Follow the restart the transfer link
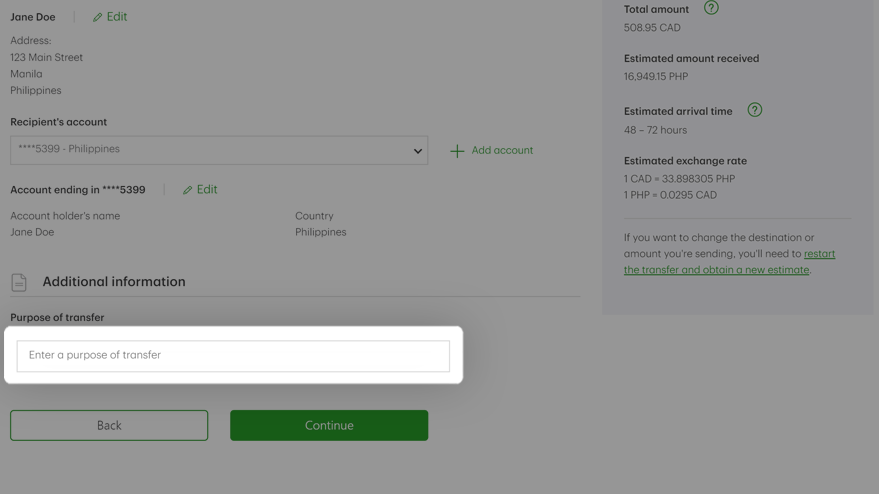The image size is (879, 494). coord(729,262)
